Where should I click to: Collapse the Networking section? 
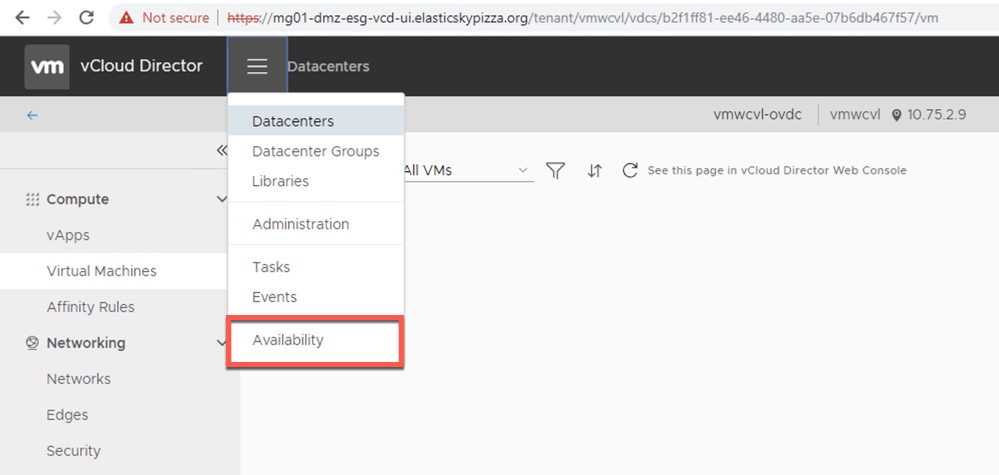coord(222,343)
